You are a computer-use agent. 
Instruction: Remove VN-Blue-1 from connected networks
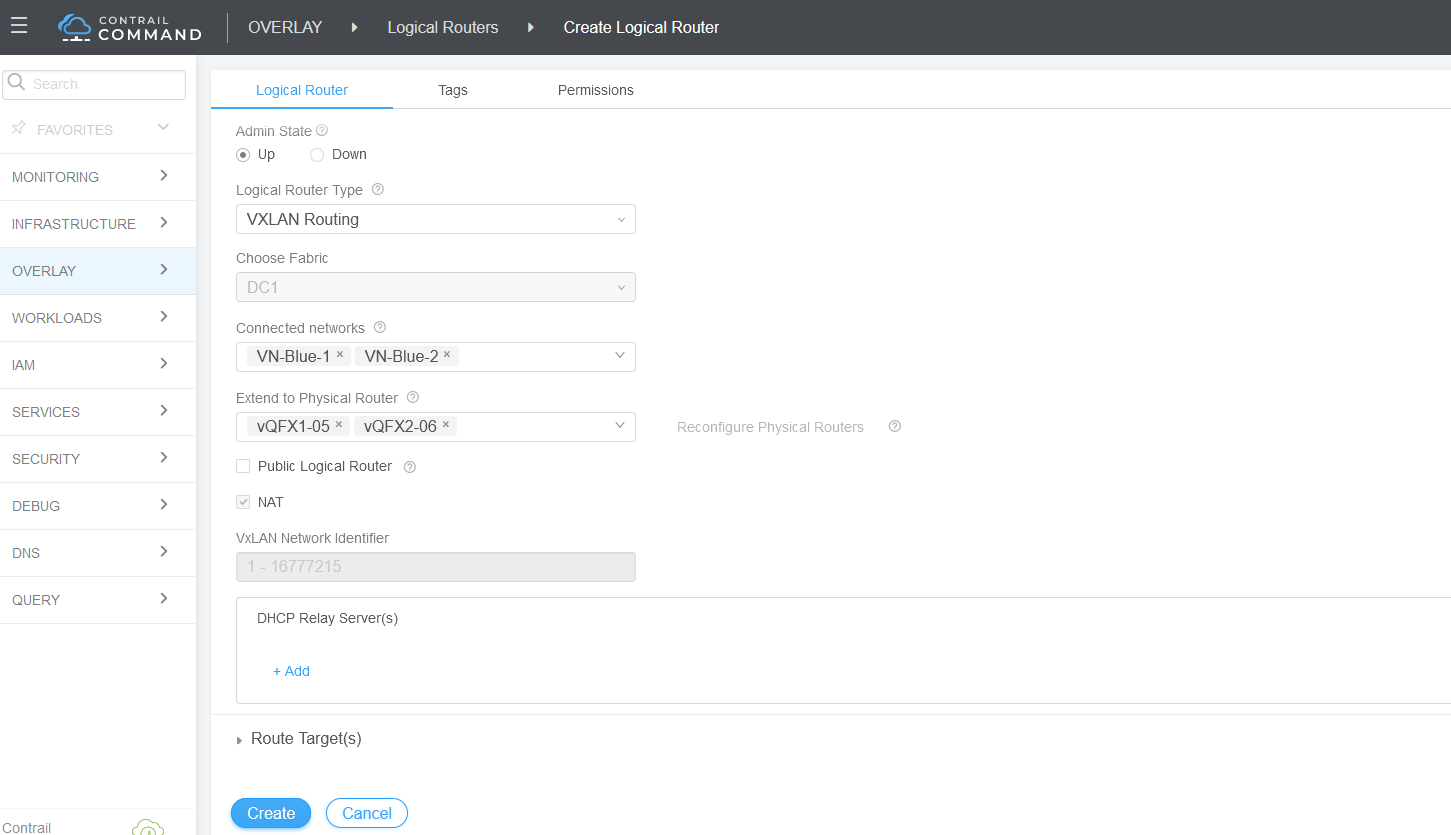[x=340, y=354]
